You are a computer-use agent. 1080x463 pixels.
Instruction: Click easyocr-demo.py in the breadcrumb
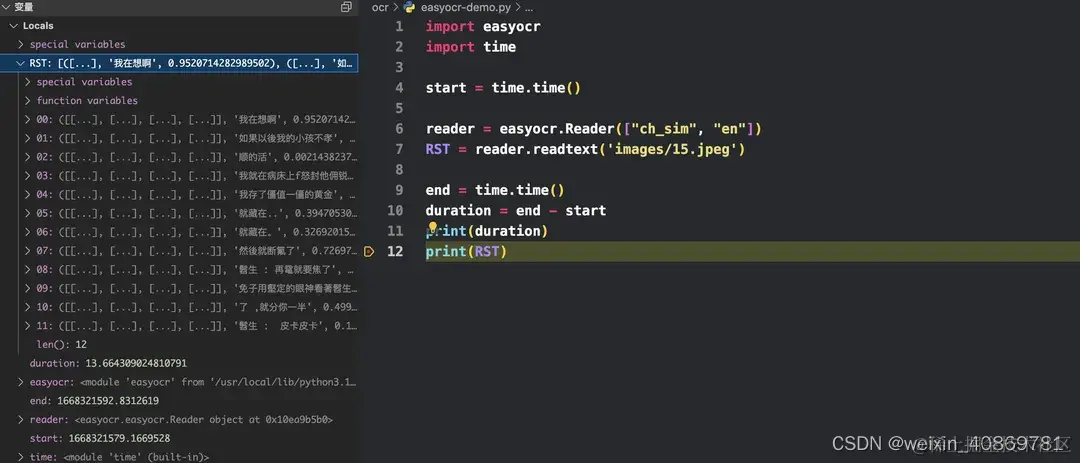(x=466, y=7)
